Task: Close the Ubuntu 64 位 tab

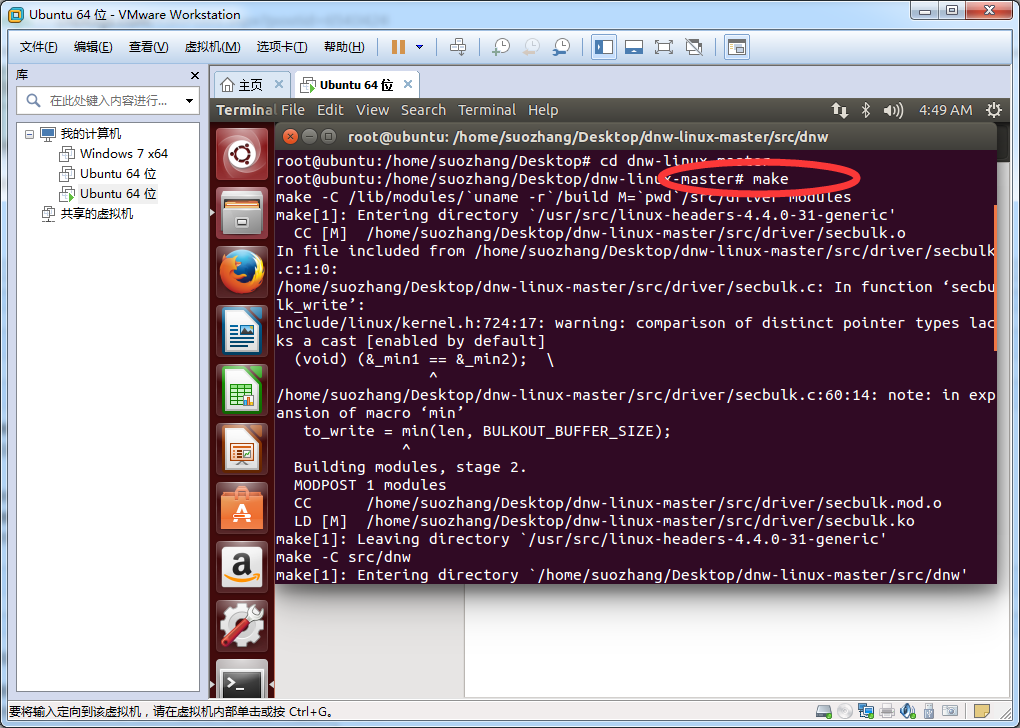Action: (x=408, y=85)
